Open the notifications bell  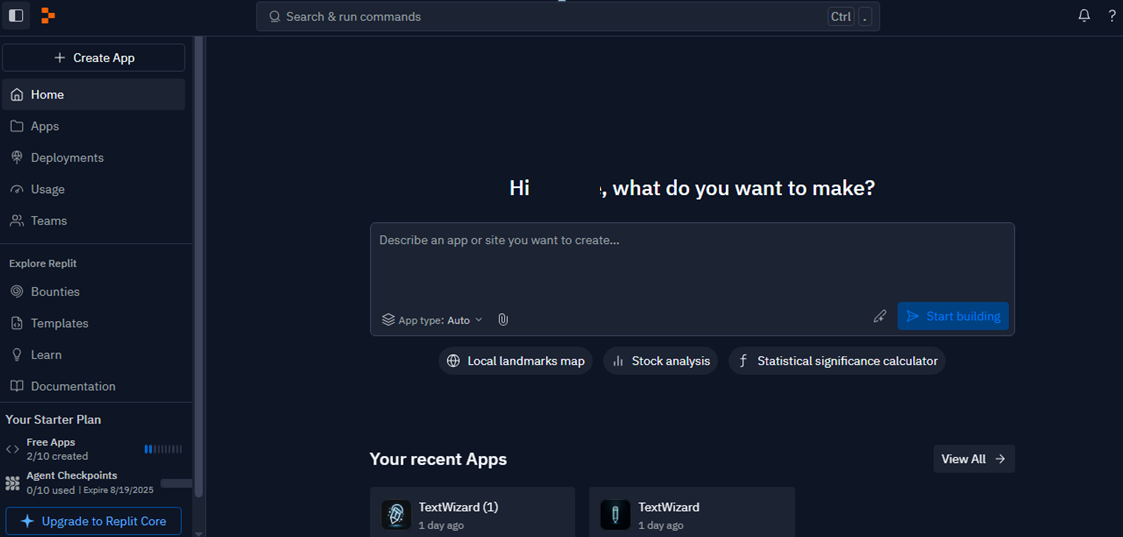1084,16
